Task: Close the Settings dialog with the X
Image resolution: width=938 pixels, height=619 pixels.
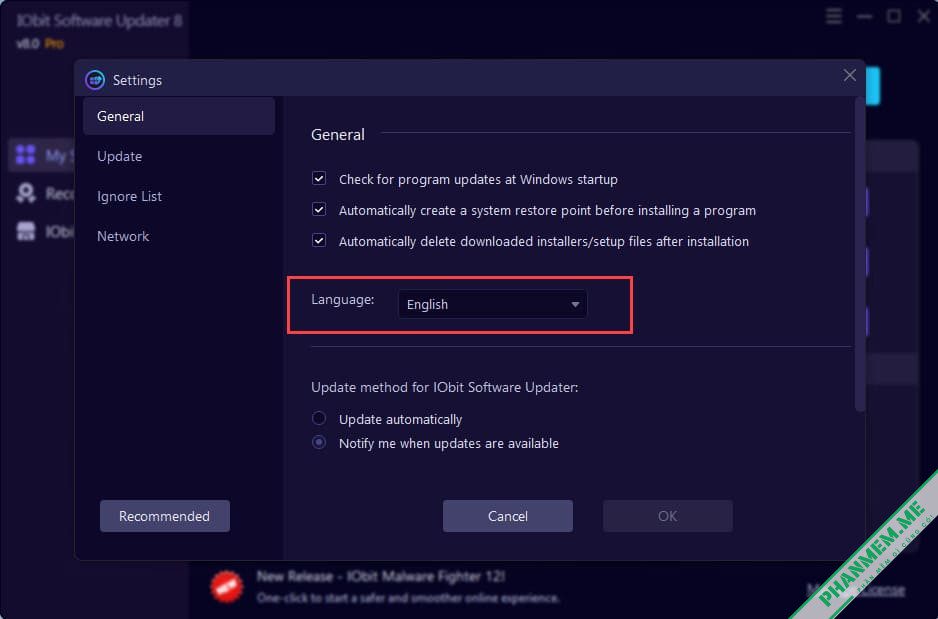Action: pyautogui.click(x=849, y=75)
